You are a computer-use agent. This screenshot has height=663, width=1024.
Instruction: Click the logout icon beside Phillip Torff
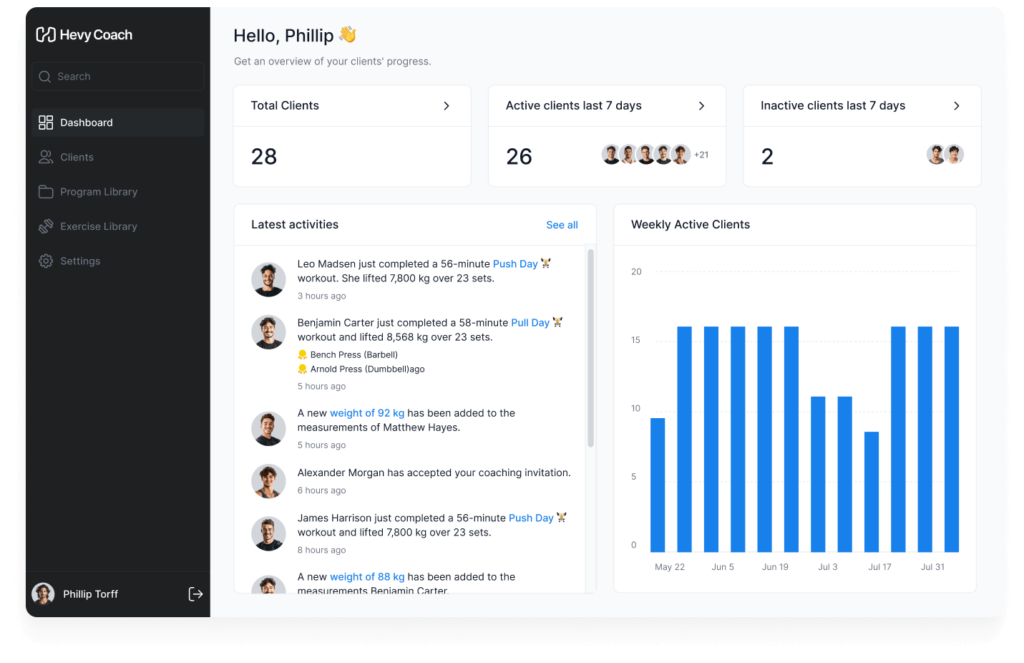195,594
